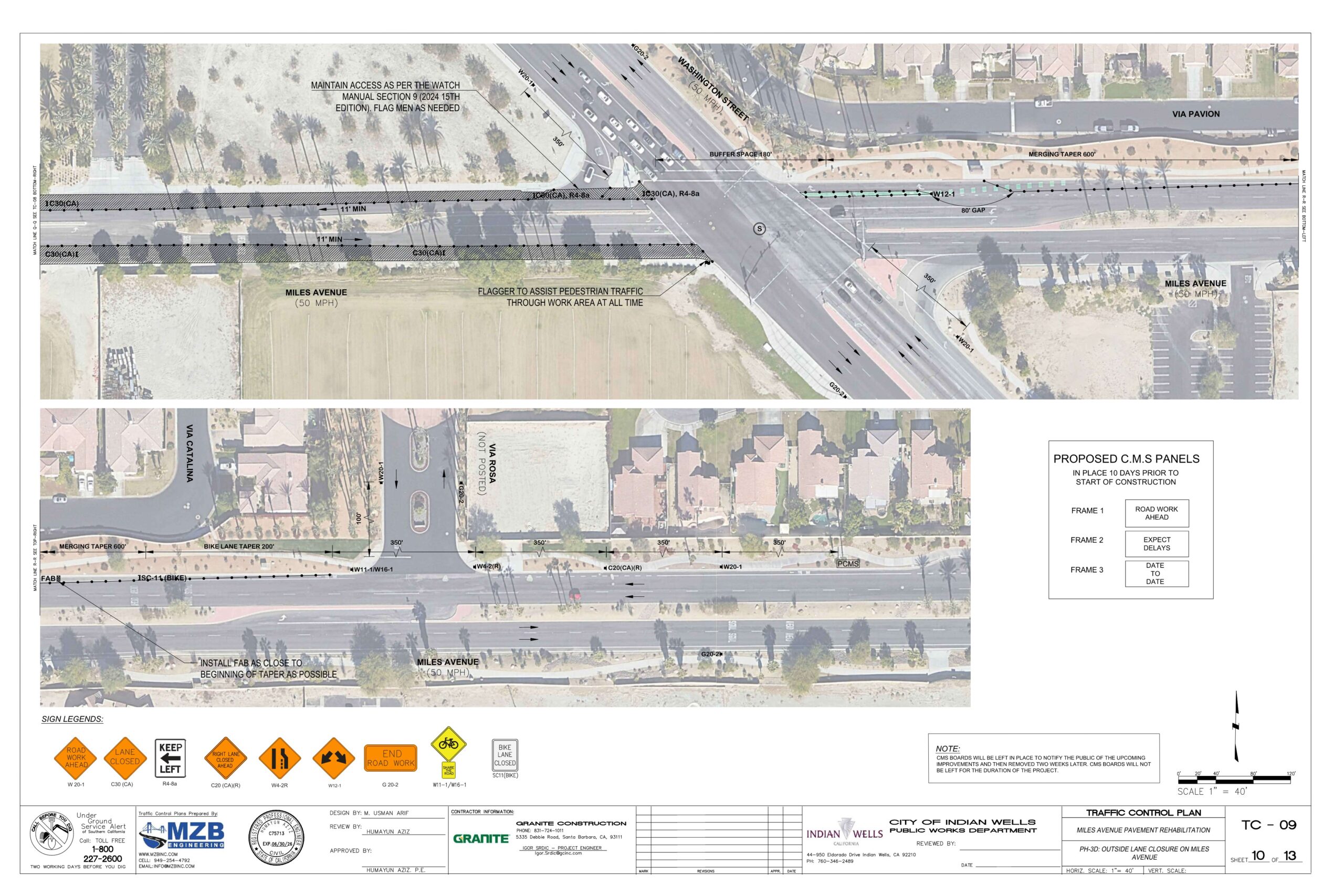Click the Expect Delays Frame 2 panel

point(1157,543)
